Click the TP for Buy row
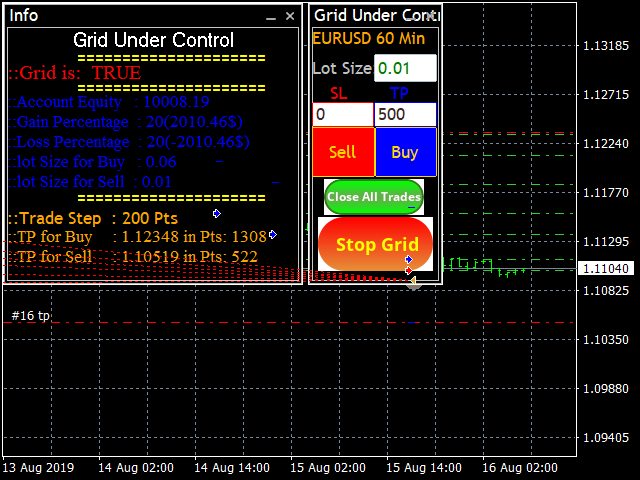Image resolution: width=640 pixels, height=480 pixels. (x=138, y=237)
